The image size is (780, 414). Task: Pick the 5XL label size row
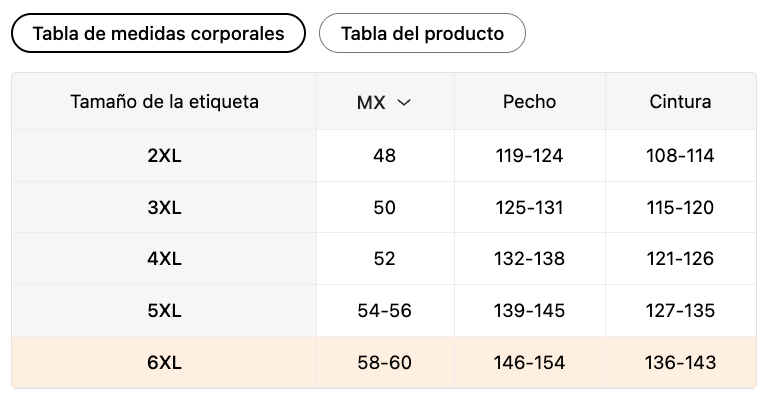(164, 311)
